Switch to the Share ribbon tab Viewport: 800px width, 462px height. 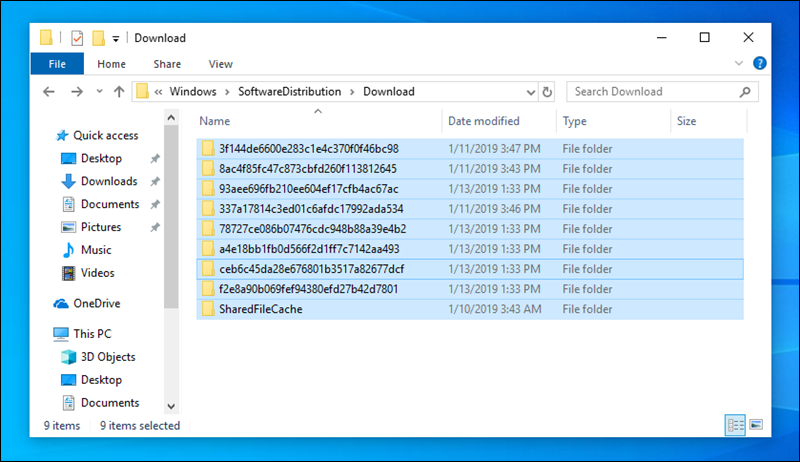(167, 64)
